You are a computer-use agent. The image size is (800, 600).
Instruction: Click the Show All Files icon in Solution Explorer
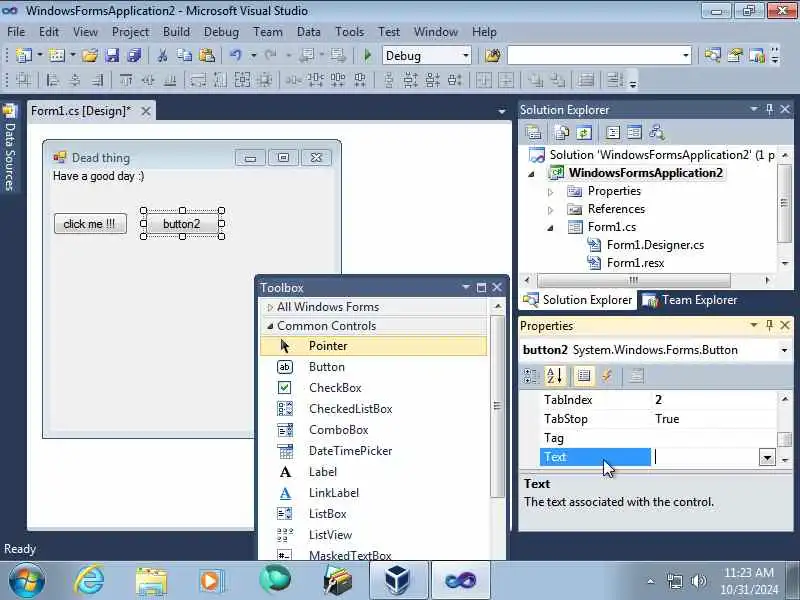coord(562,133)
